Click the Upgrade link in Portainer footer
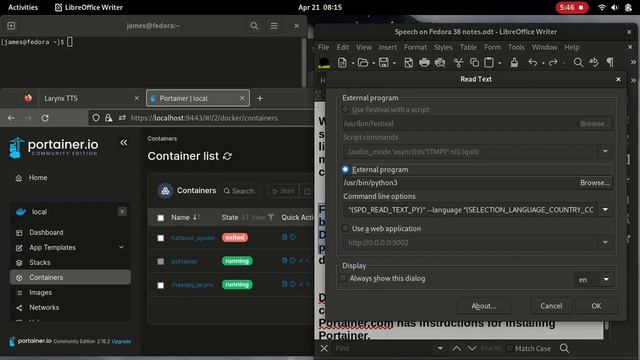 click(121, 341)
